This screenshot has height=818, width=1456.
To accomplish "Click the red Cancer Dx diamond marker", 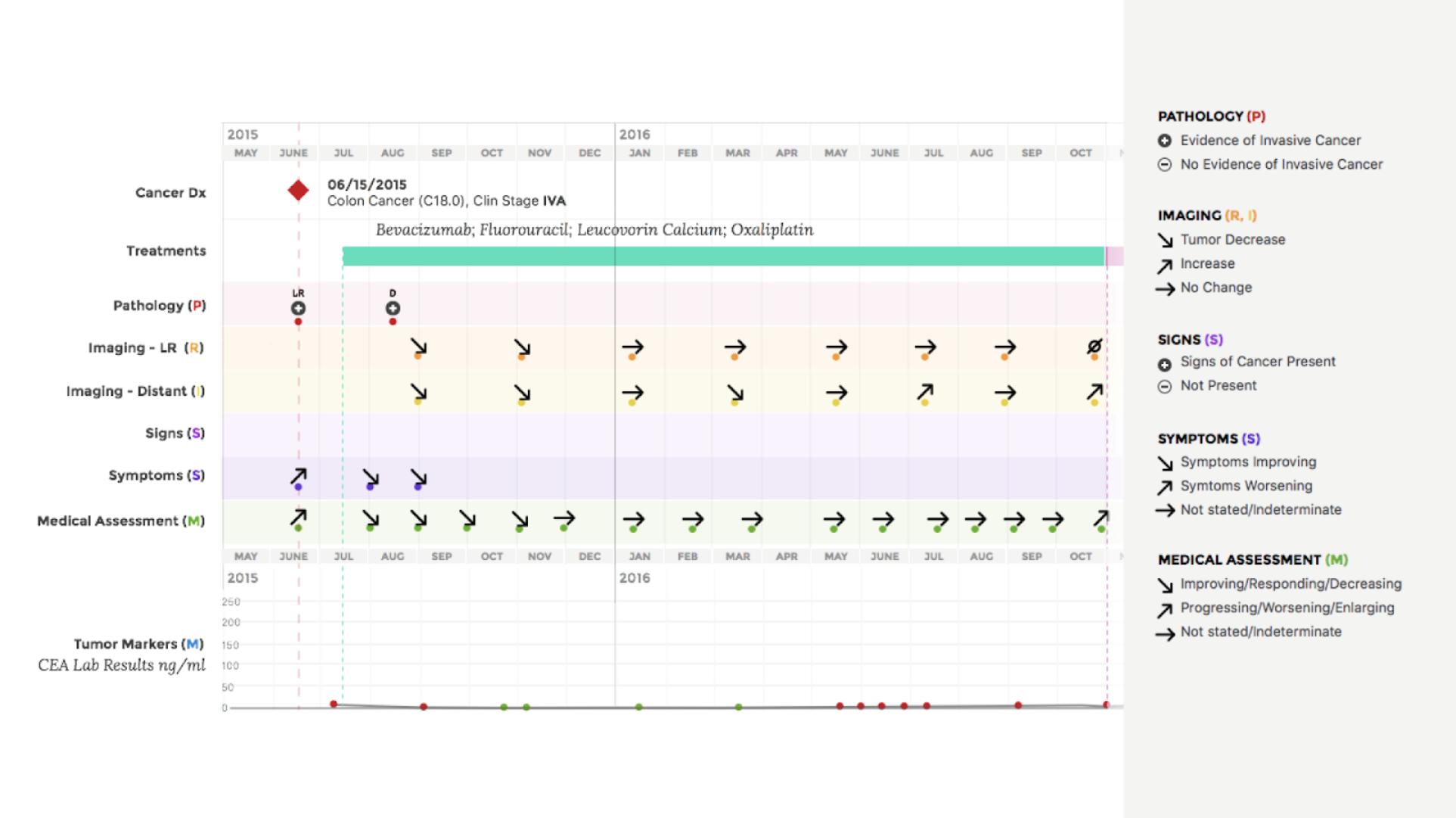I will (298, 190).
